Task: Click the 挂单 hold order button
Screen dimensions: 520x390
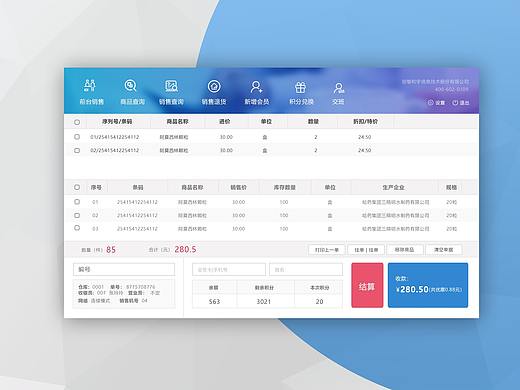Action: (366, 250)
